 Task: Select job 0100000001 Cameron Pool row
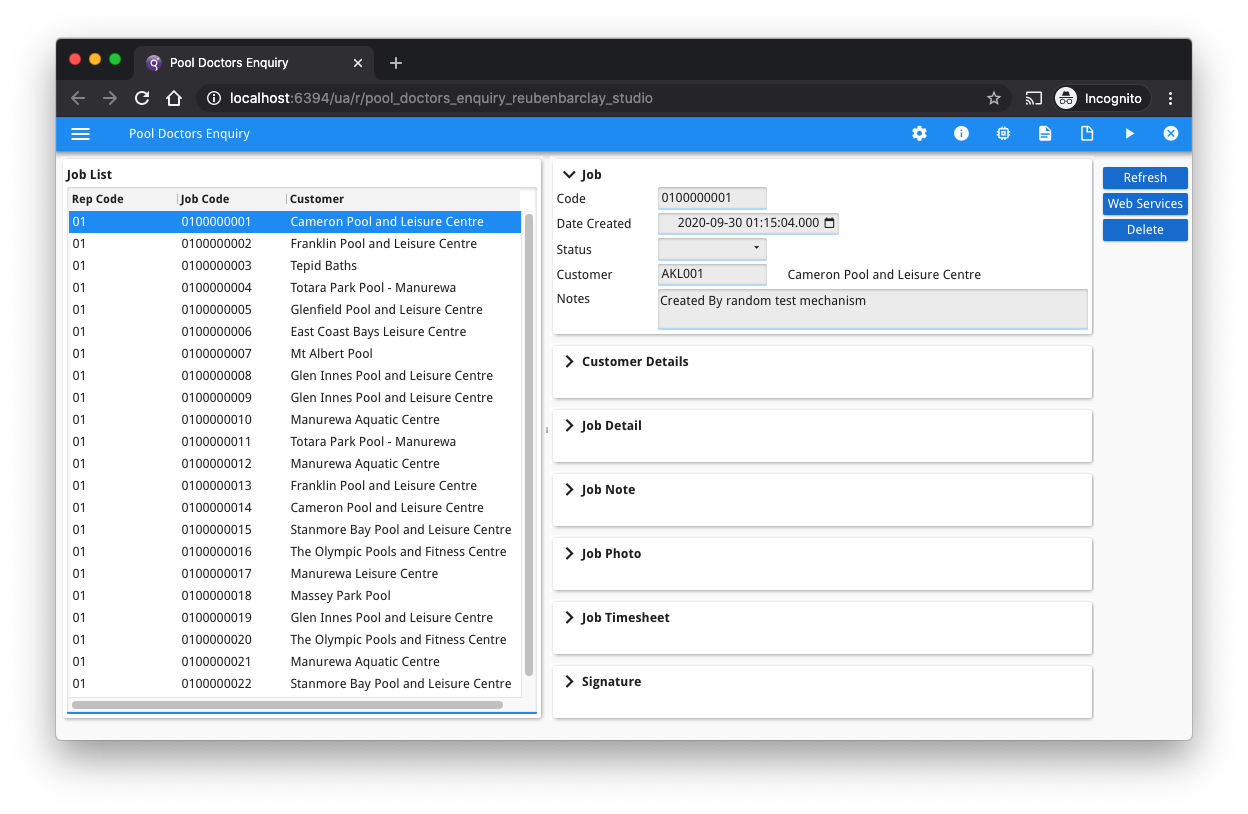tap(295, 222)
